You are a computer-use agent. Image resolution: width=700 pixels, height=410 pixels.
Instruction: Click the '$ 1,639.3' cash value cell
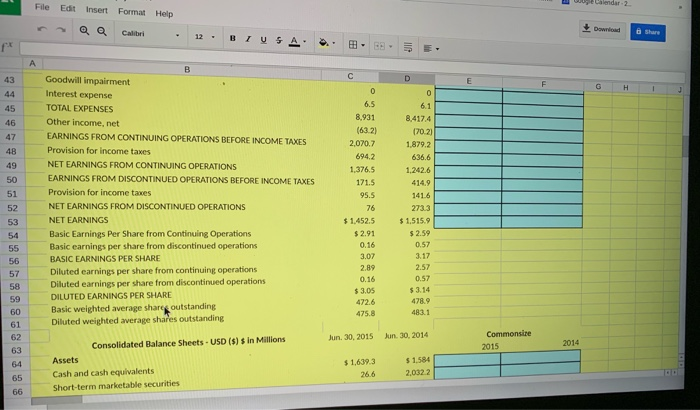click(x=359, y=362)
